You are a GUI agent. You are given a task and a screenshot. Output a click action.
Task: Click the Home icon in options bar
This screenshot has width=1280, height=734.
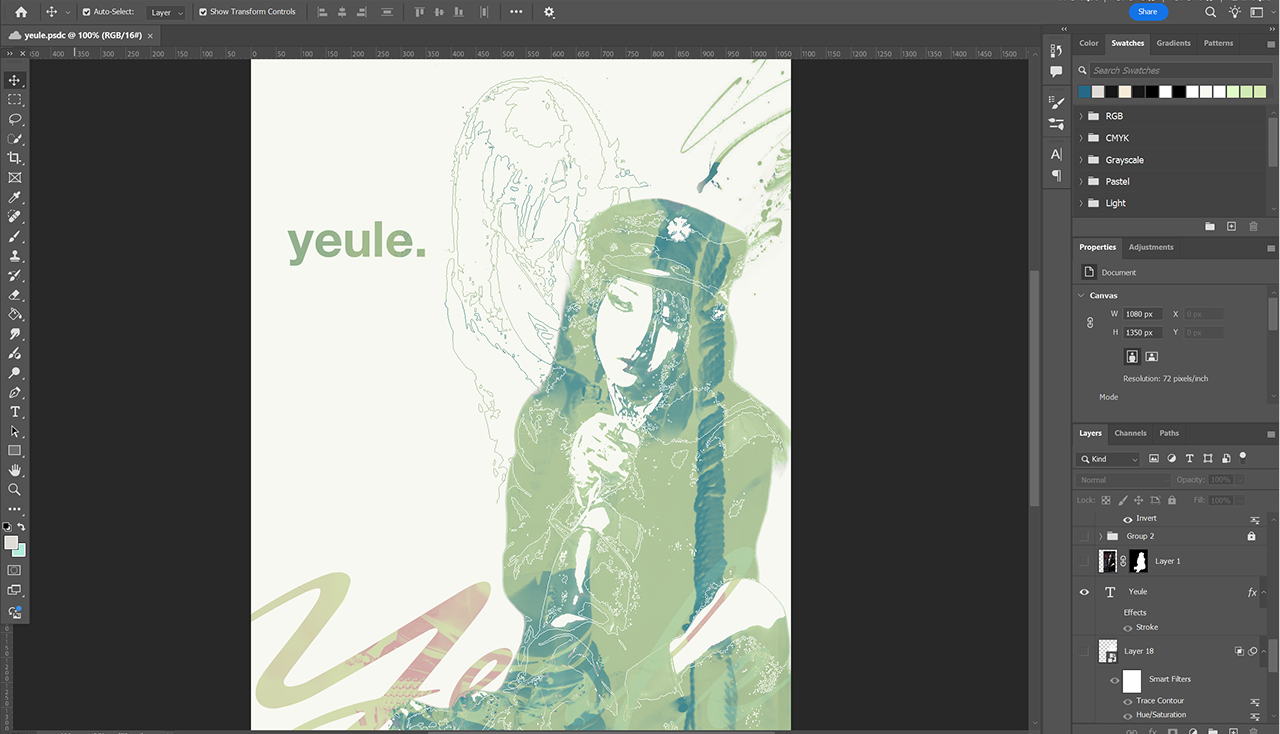click(x=21, y=12)
